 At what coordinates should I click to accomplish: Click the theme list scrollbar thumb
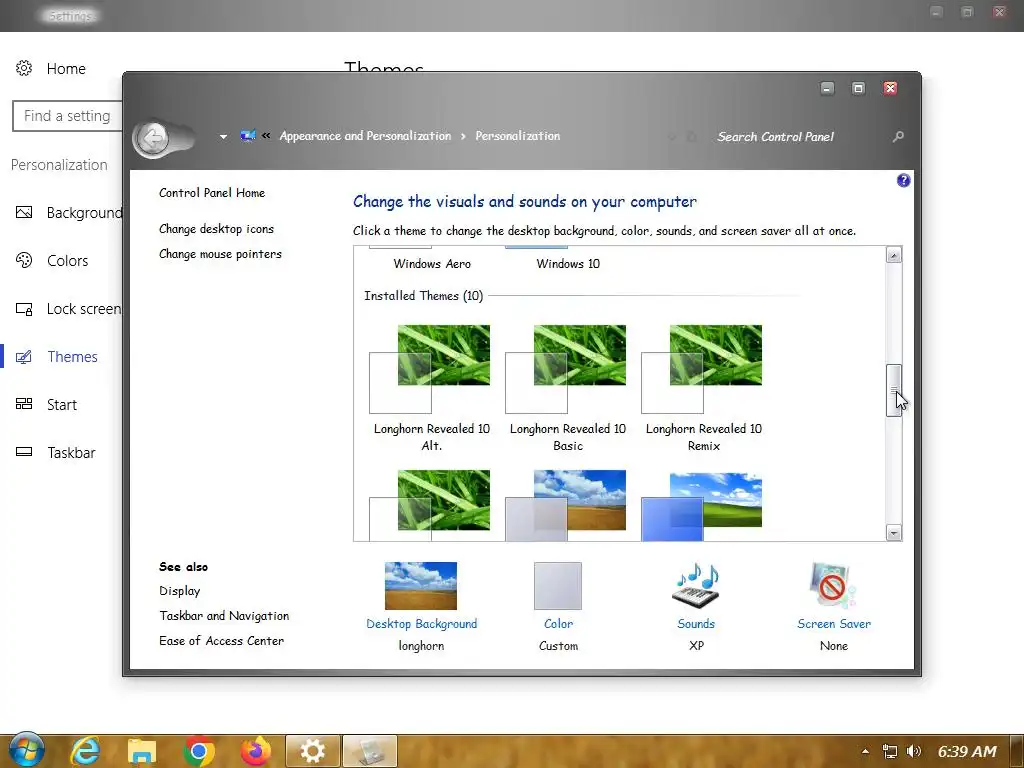[894, 391]
